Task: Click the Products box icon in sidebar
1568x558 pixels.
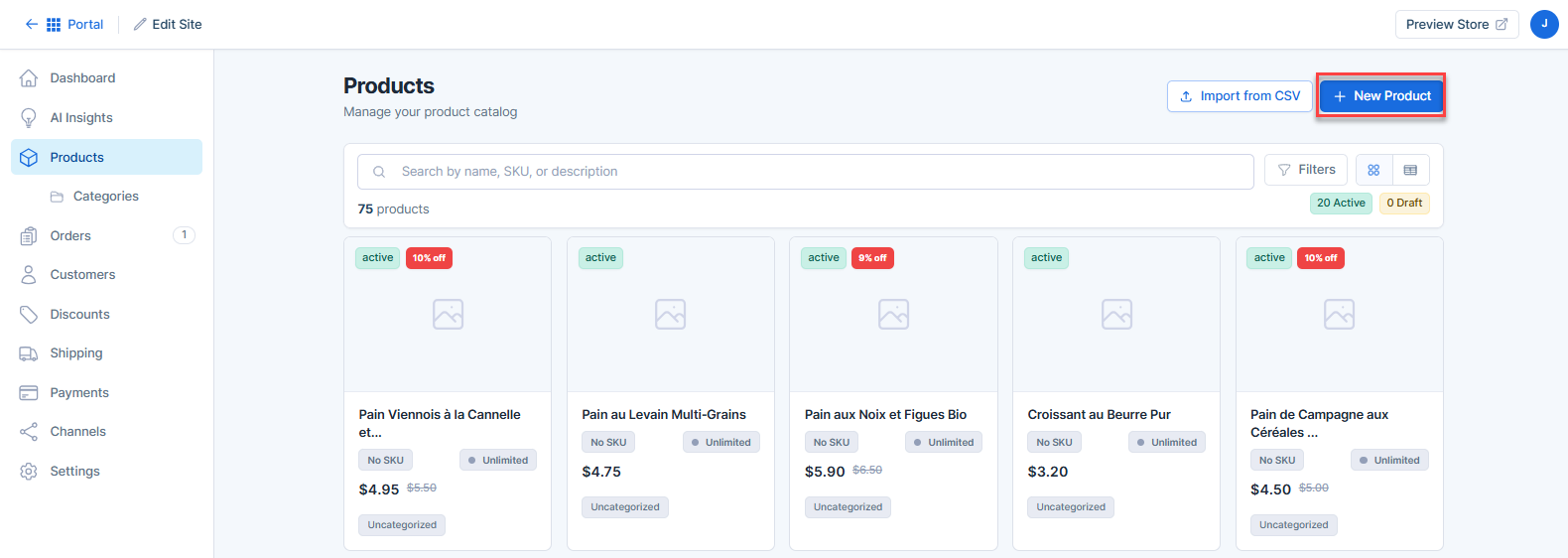Action: [29, 157]
